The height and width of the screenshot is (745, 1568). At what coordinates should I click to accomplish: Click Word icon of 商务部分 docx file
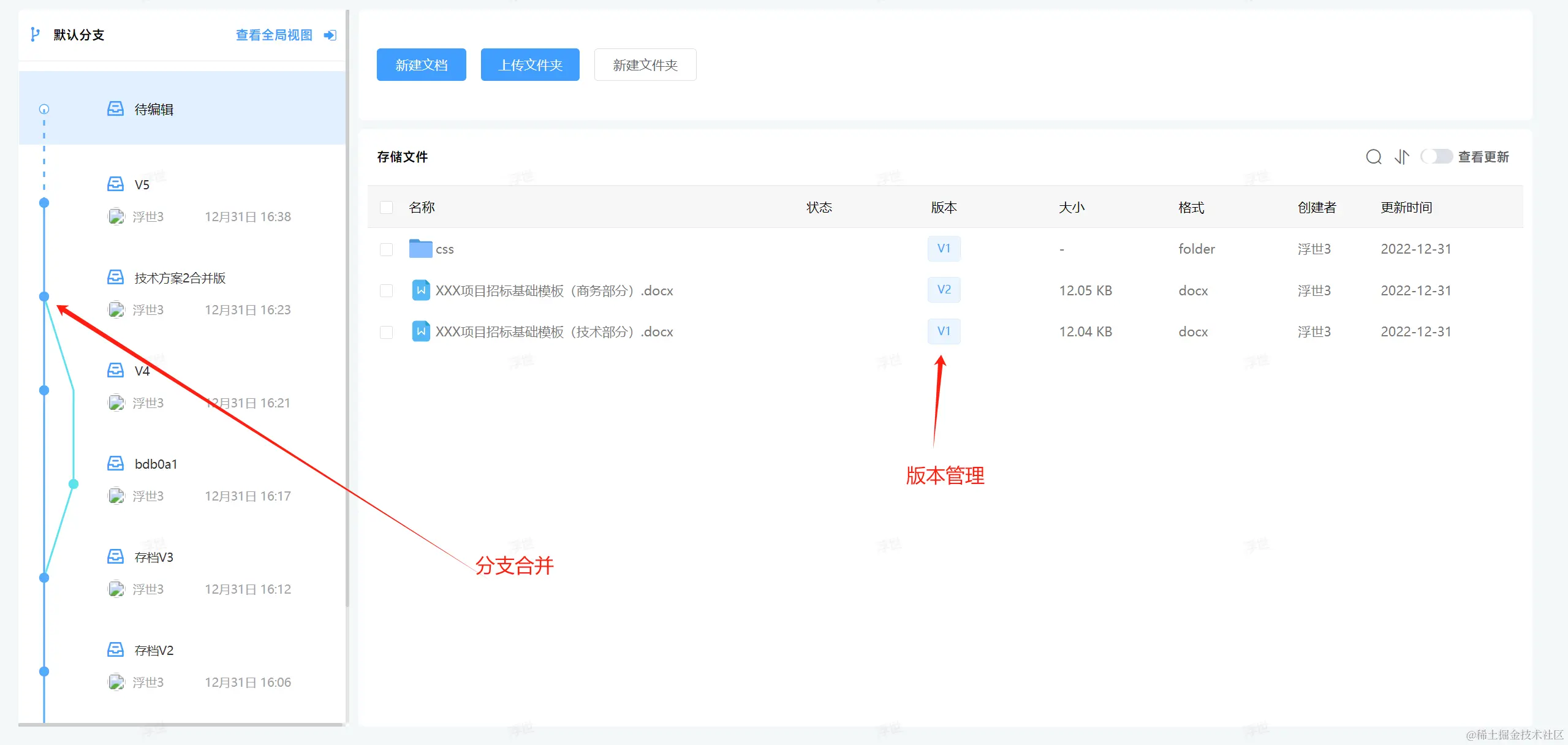pos(421,290)
